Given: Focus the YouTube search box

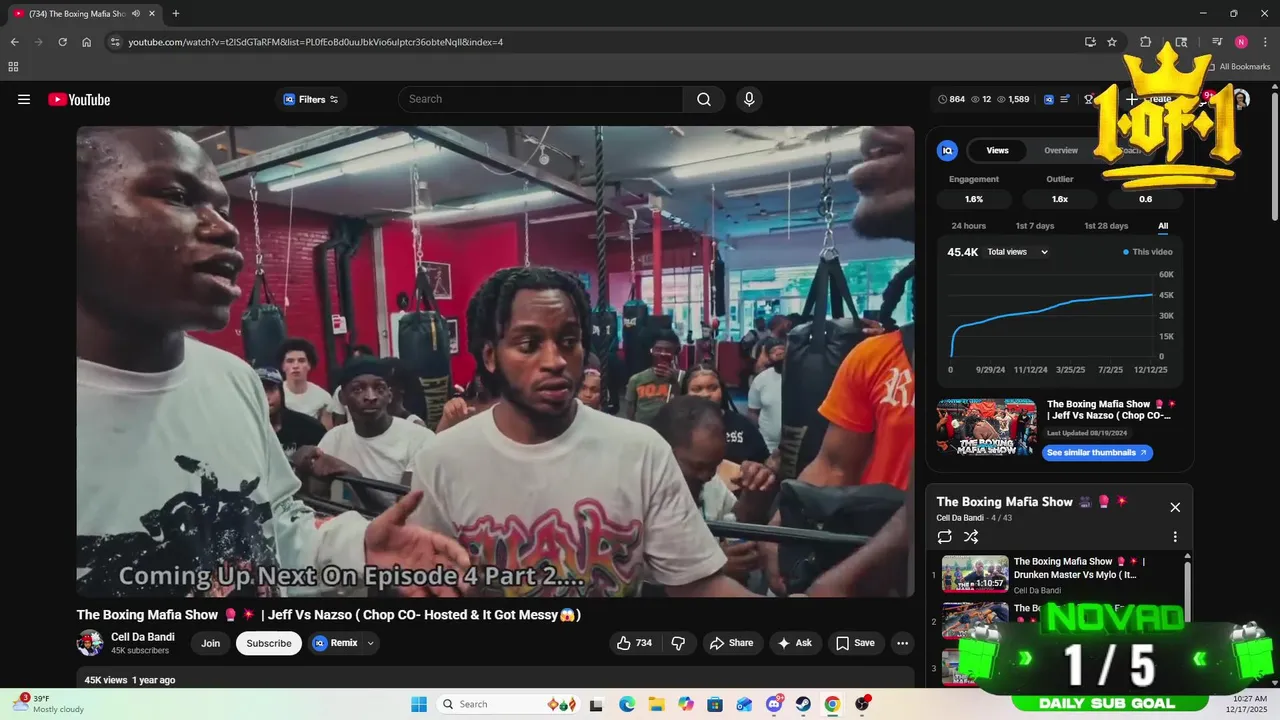Looking at the screenshot, I should pos(541,99).
